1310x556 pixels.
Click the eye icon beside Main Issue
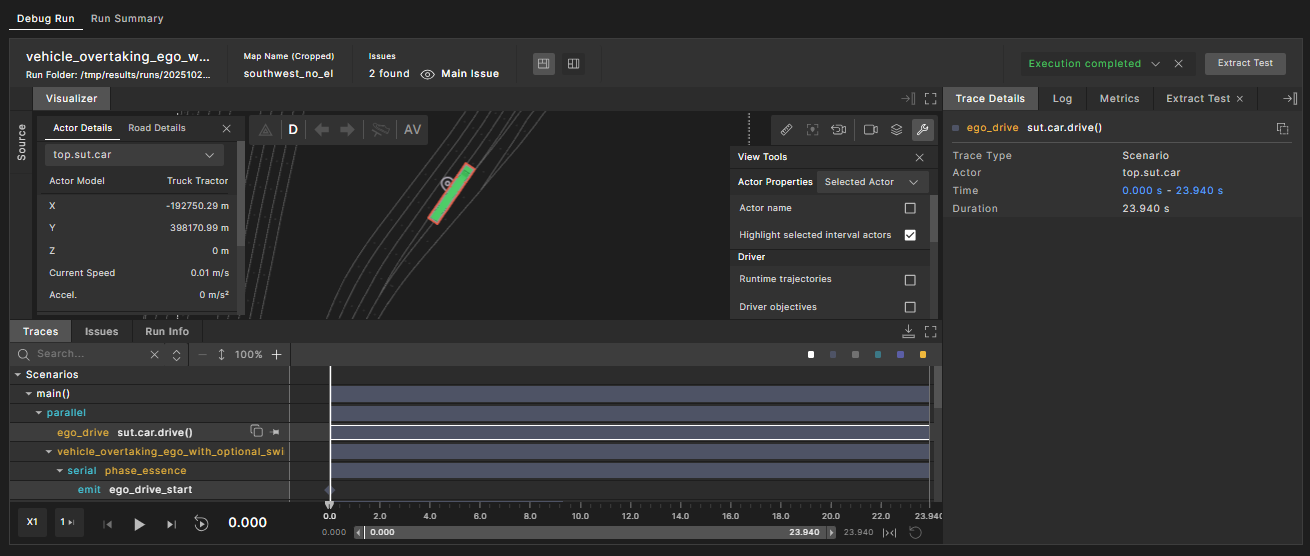point(427,74)
